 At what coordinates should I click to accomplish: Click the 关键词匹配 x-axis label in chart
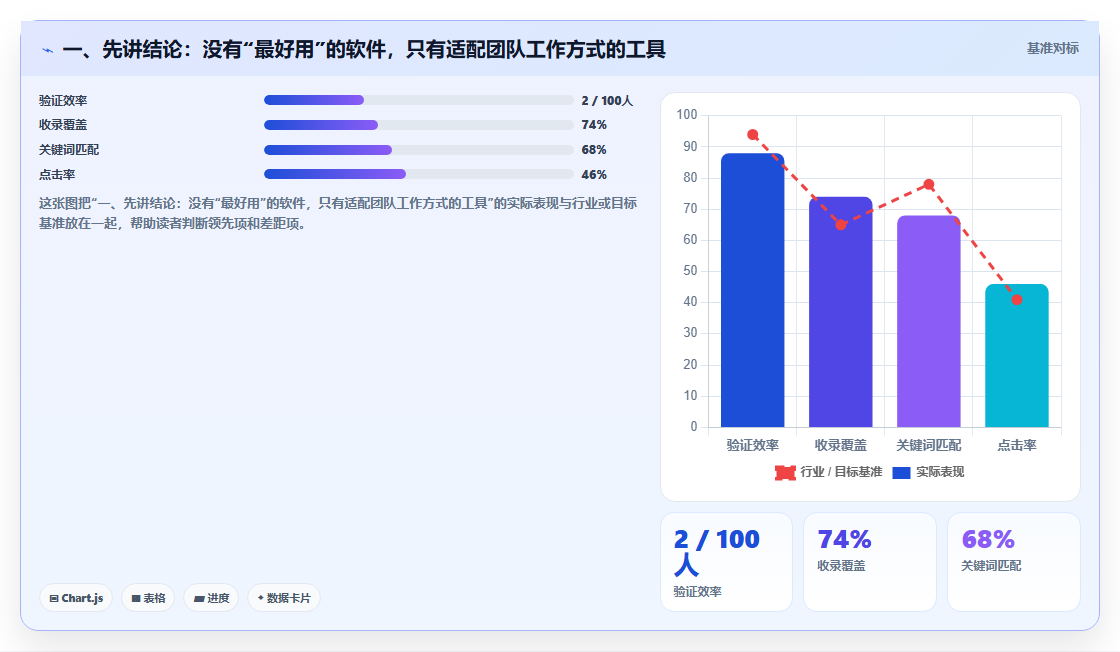929,445
